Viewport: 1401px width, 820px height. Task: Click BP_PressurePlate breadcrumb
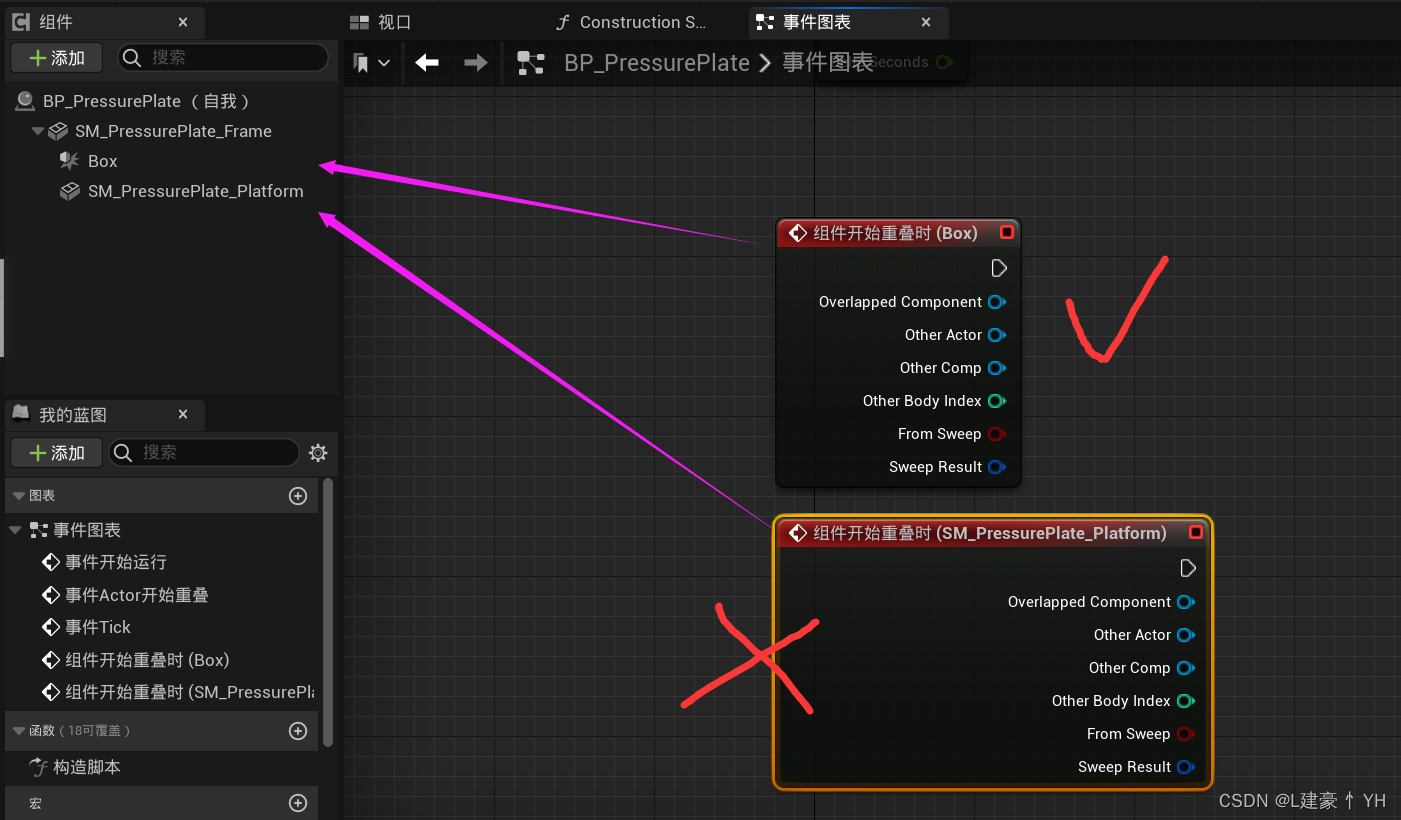coord(657,63)
